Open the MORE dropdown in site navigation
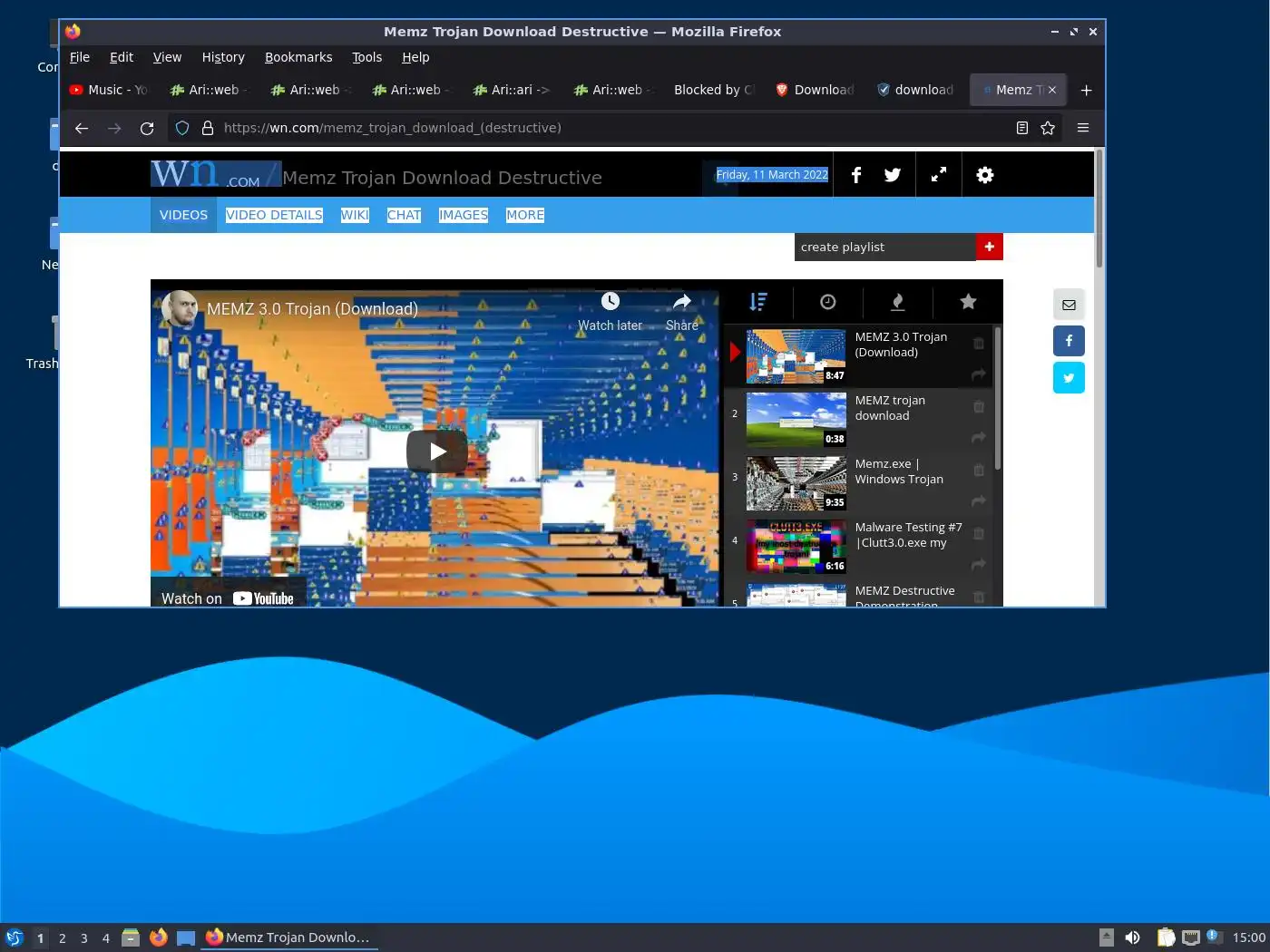The height and width of the screenshot is (952, 1270). coord(525,215)
